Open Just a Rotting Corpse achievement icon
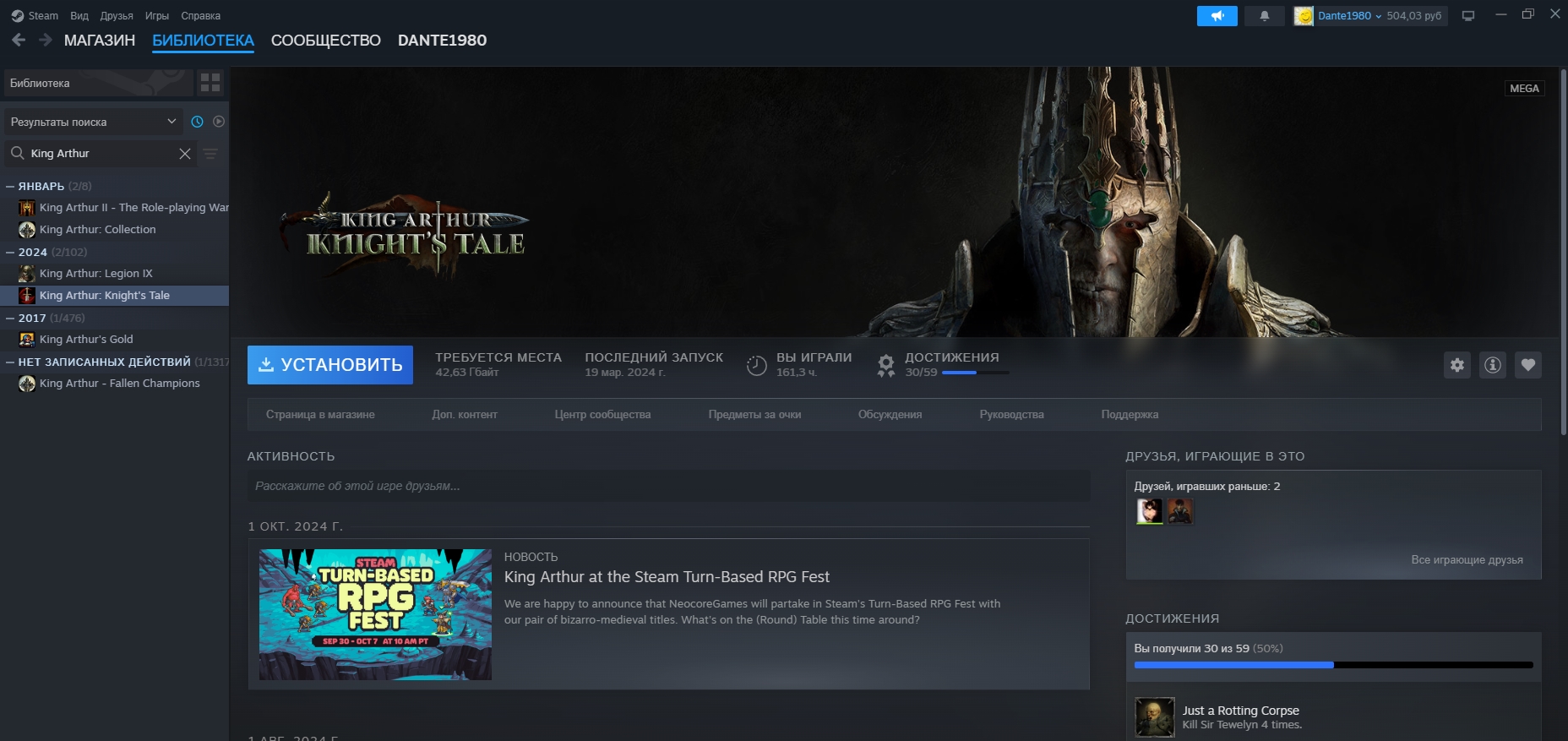 click(1155, 717)
